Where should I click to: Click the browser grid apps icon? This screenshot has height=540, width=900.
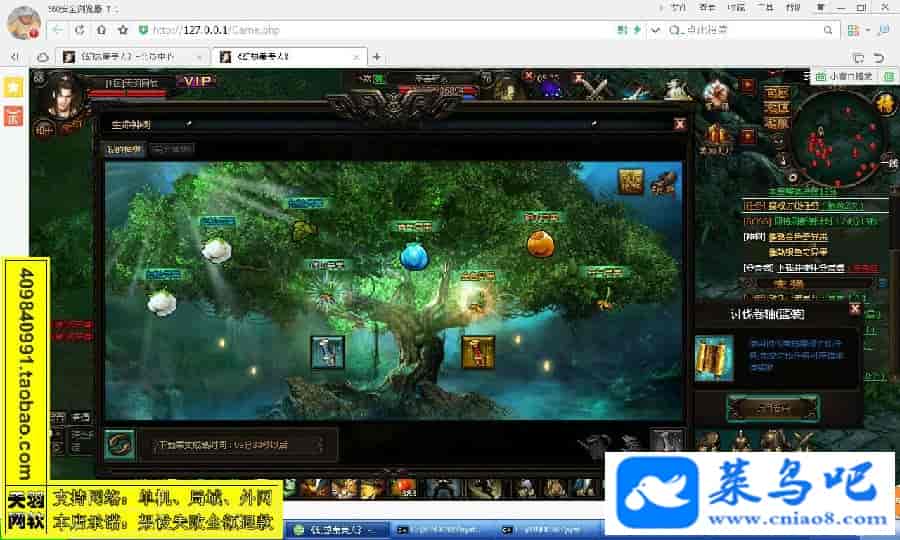854,30
